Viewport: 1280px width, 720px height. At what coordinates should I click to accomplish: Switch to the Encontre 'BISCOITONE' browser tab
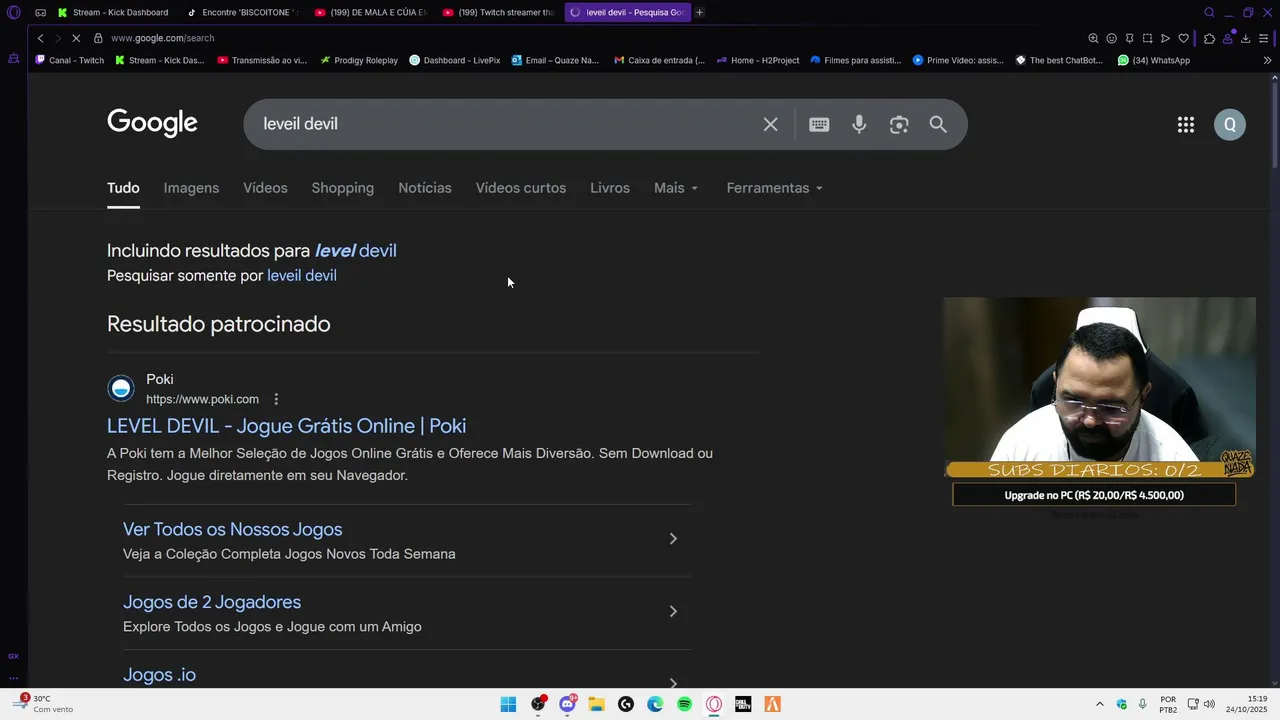(243, 12)
